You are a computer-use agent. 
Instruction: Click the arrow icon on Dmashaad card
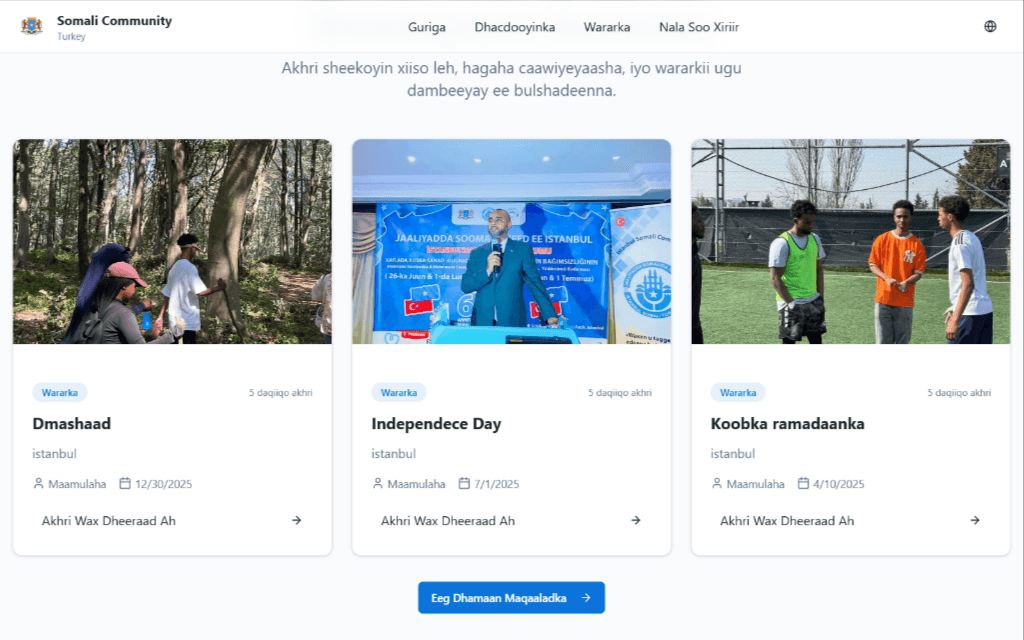(x=297, y=520)
